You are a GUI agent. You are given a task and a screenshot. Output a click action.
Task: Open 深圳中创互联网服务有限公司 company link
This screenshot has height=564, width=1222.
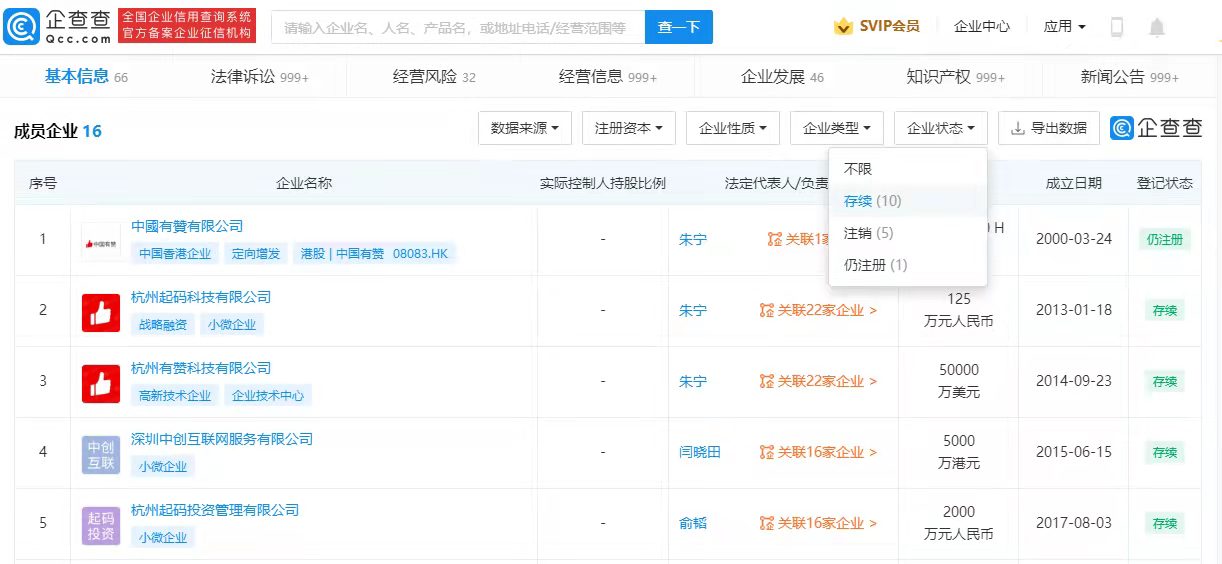click(x=222, y=439)
